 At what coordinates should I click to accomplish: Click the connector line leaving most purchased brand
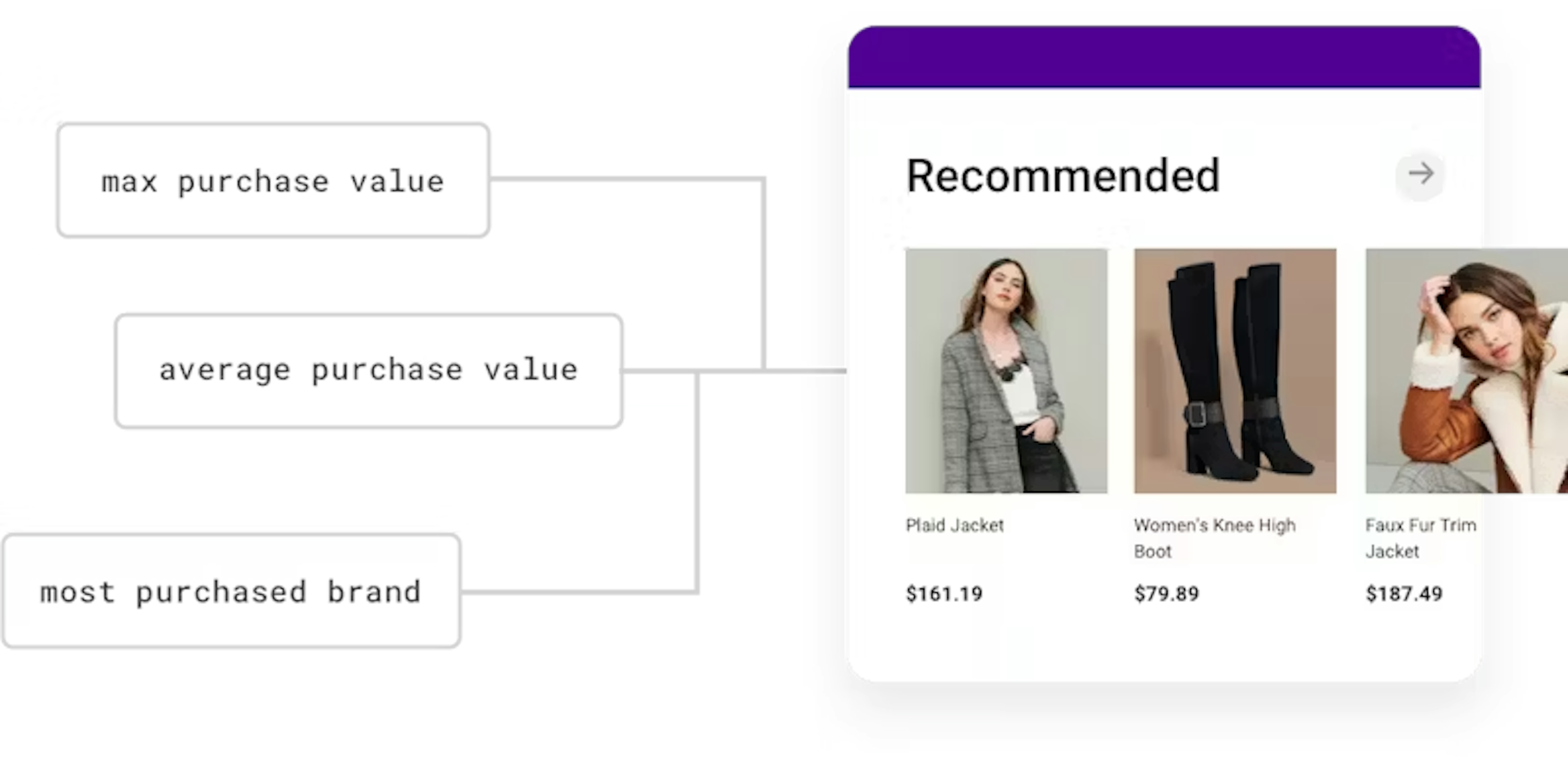click(x=578, y=591)
